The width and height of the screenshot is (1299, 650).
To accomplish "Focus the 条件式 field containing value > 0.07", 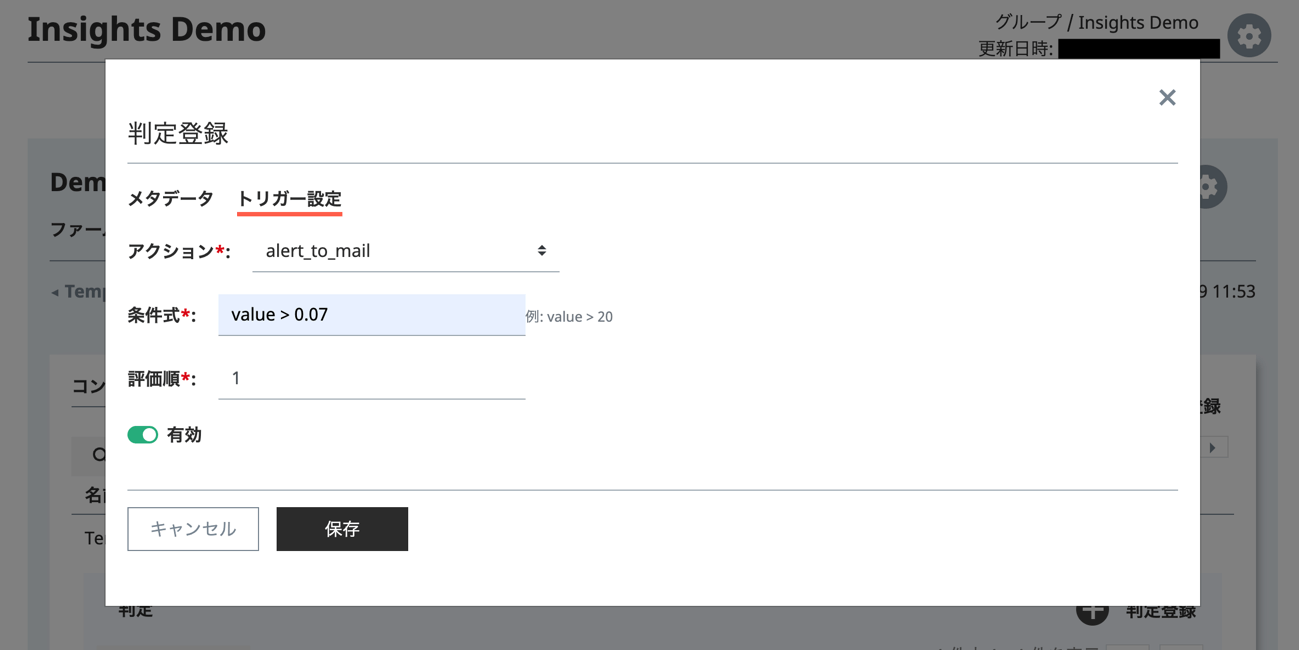I will click(x=371, y=315).
